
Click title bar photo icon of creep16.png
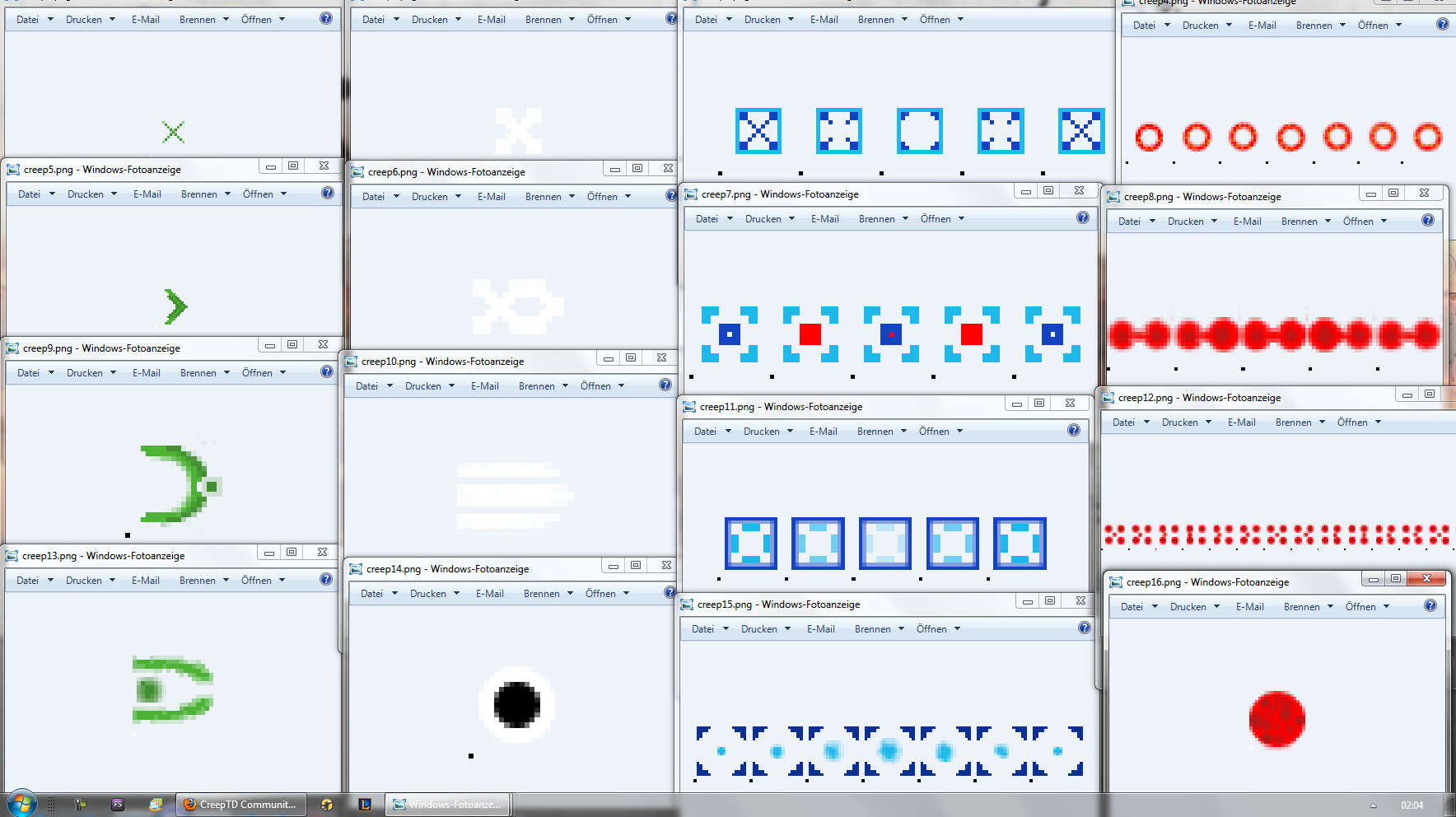tap(1116, 582)
